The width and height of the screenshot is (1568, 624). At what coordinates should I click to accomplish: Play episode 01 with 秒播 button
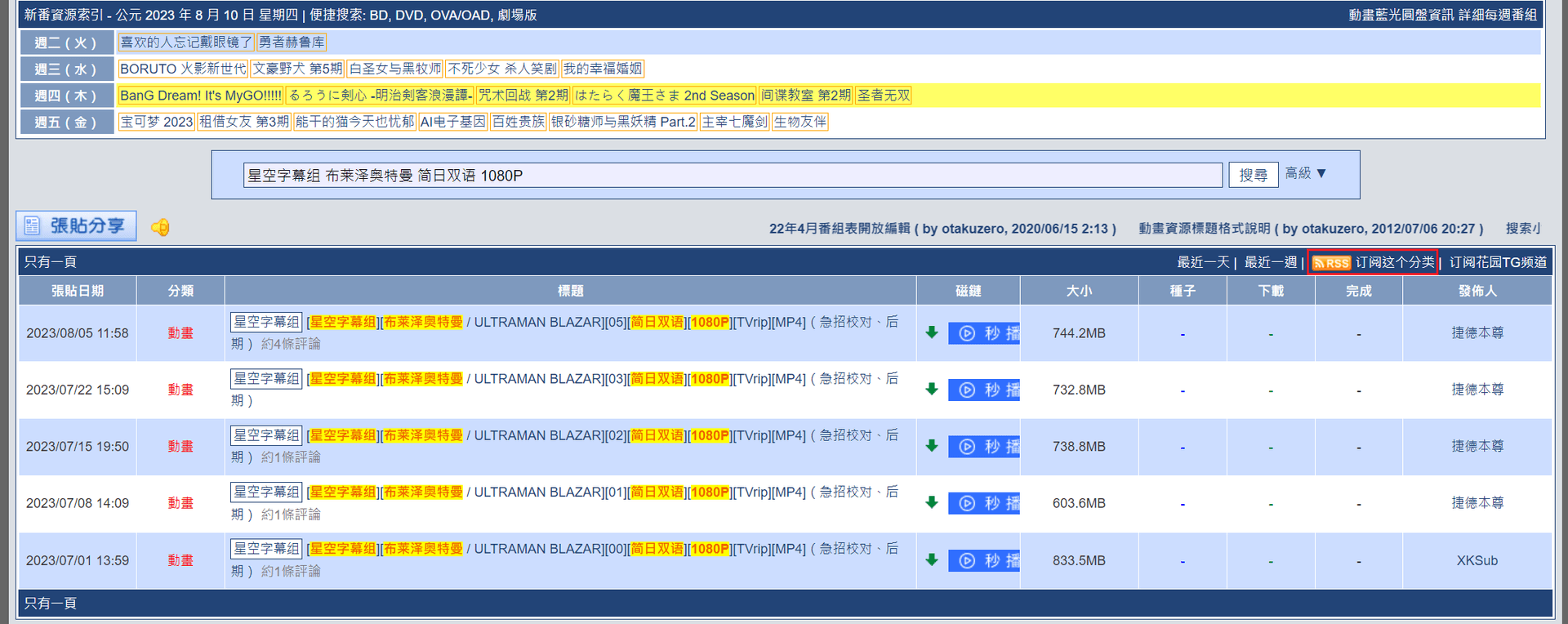(x=984, y=503)
